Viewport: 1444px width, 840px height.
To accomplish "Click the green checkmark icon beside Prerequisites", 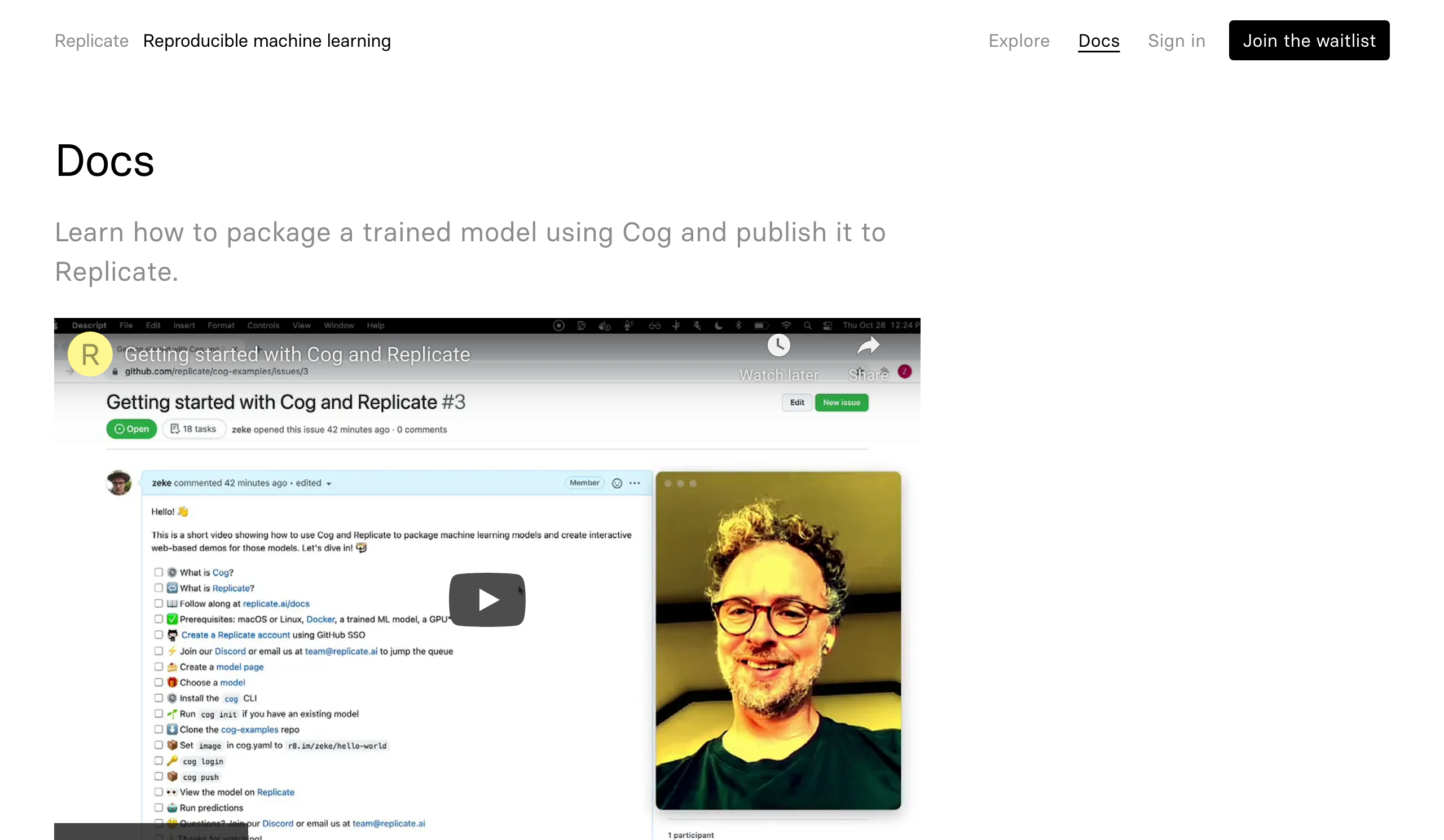I will pos(172,619).
